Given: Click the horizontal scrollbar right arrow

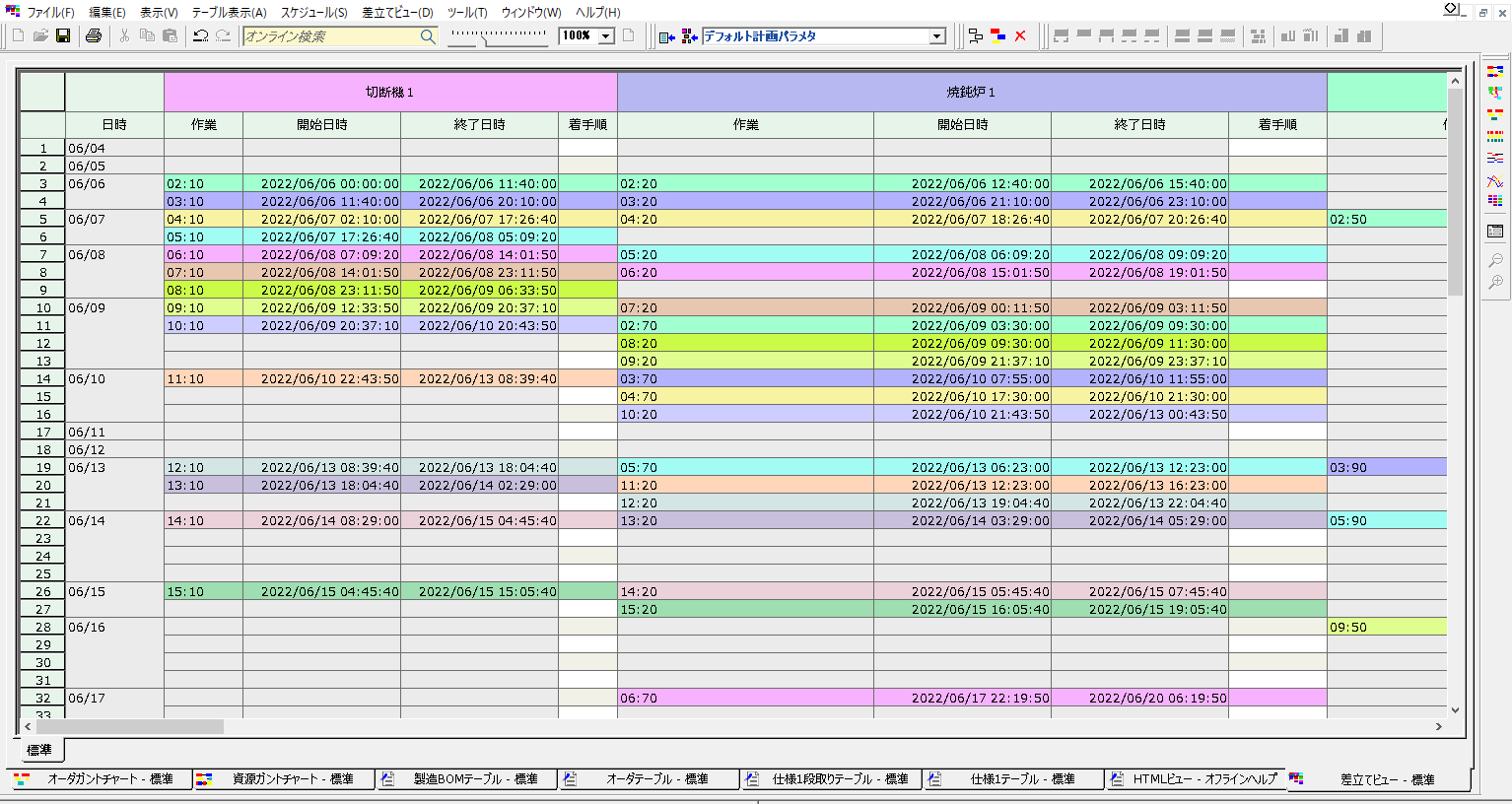Looking at the screenshot, I should [x=1438, y=726].
